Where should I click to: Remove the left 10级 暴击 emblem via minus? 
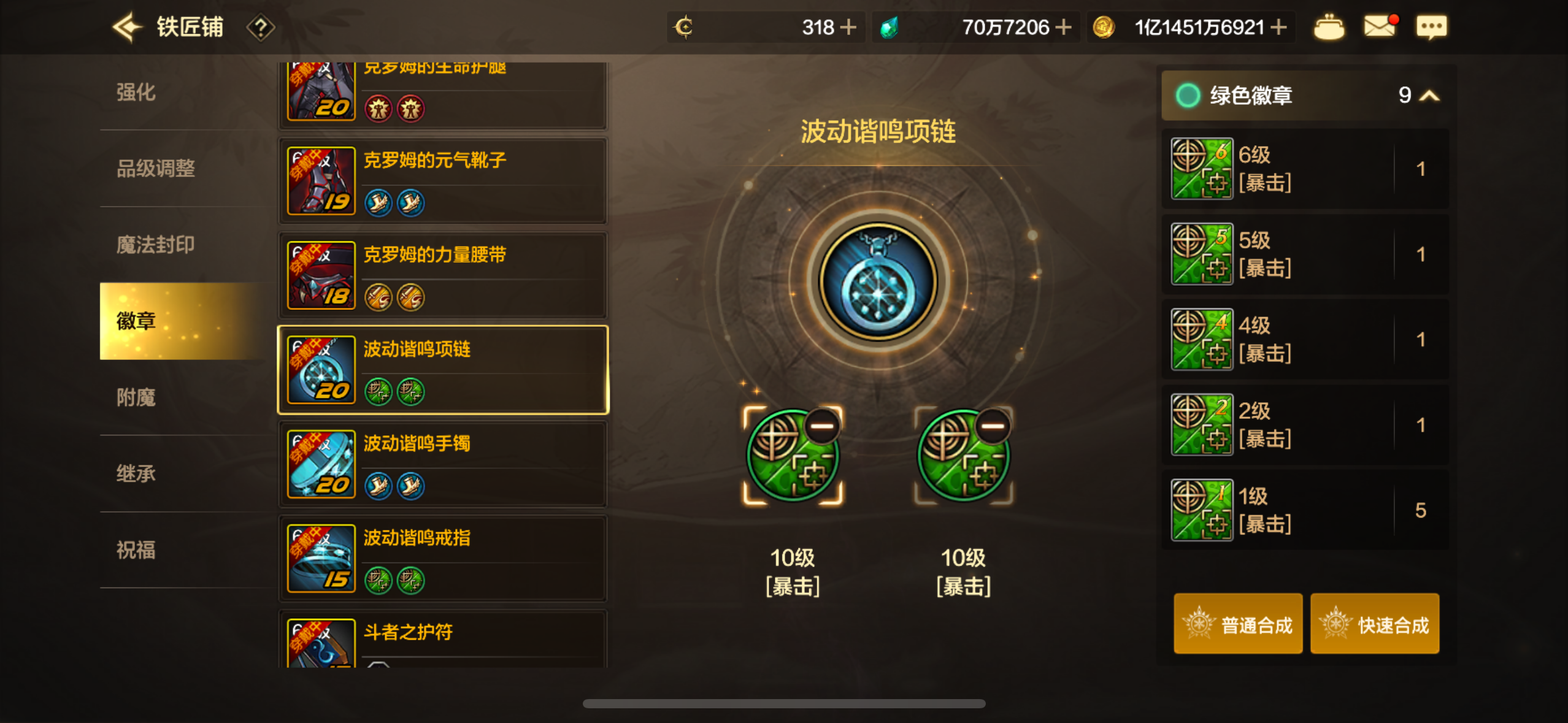tap(822, 426)
